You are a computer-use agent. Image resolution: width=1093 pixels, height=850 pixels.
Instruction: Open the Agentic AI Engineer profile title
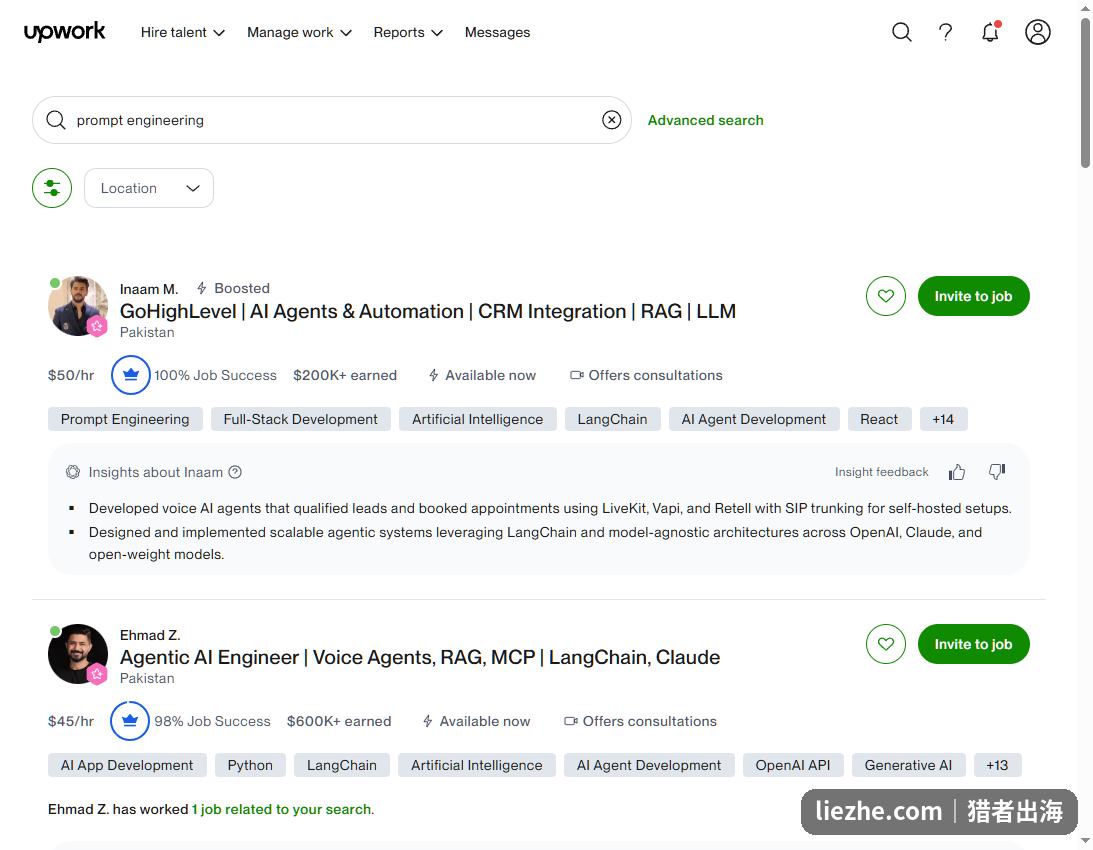pyautogui.click(x=420, y=657)
